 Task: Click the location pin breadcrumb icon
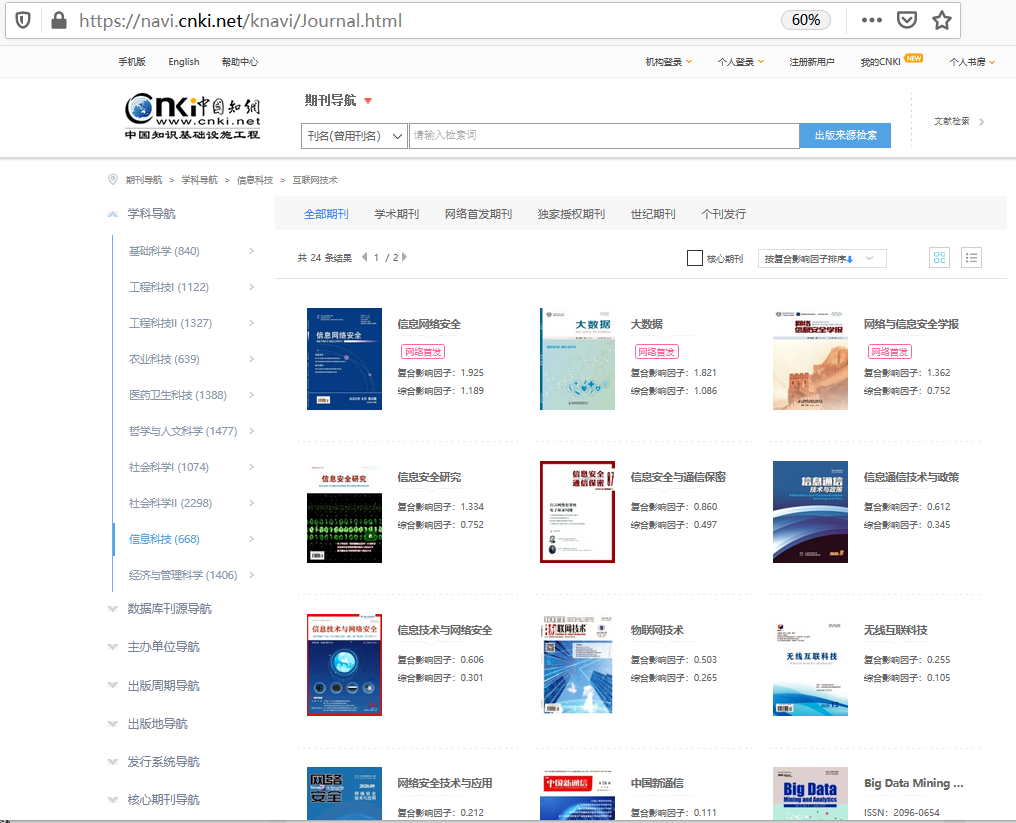coord(113,180)
